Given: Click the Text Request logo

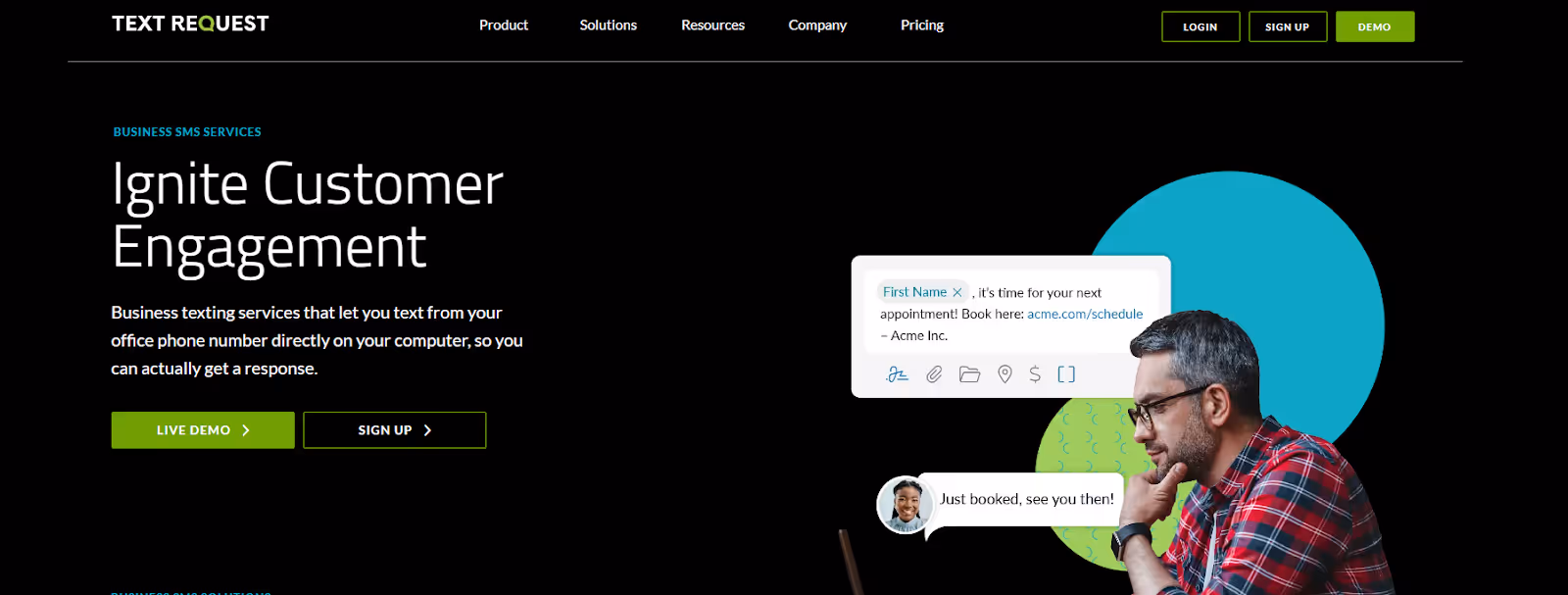Looking at the screenshot, I should 190,24.
